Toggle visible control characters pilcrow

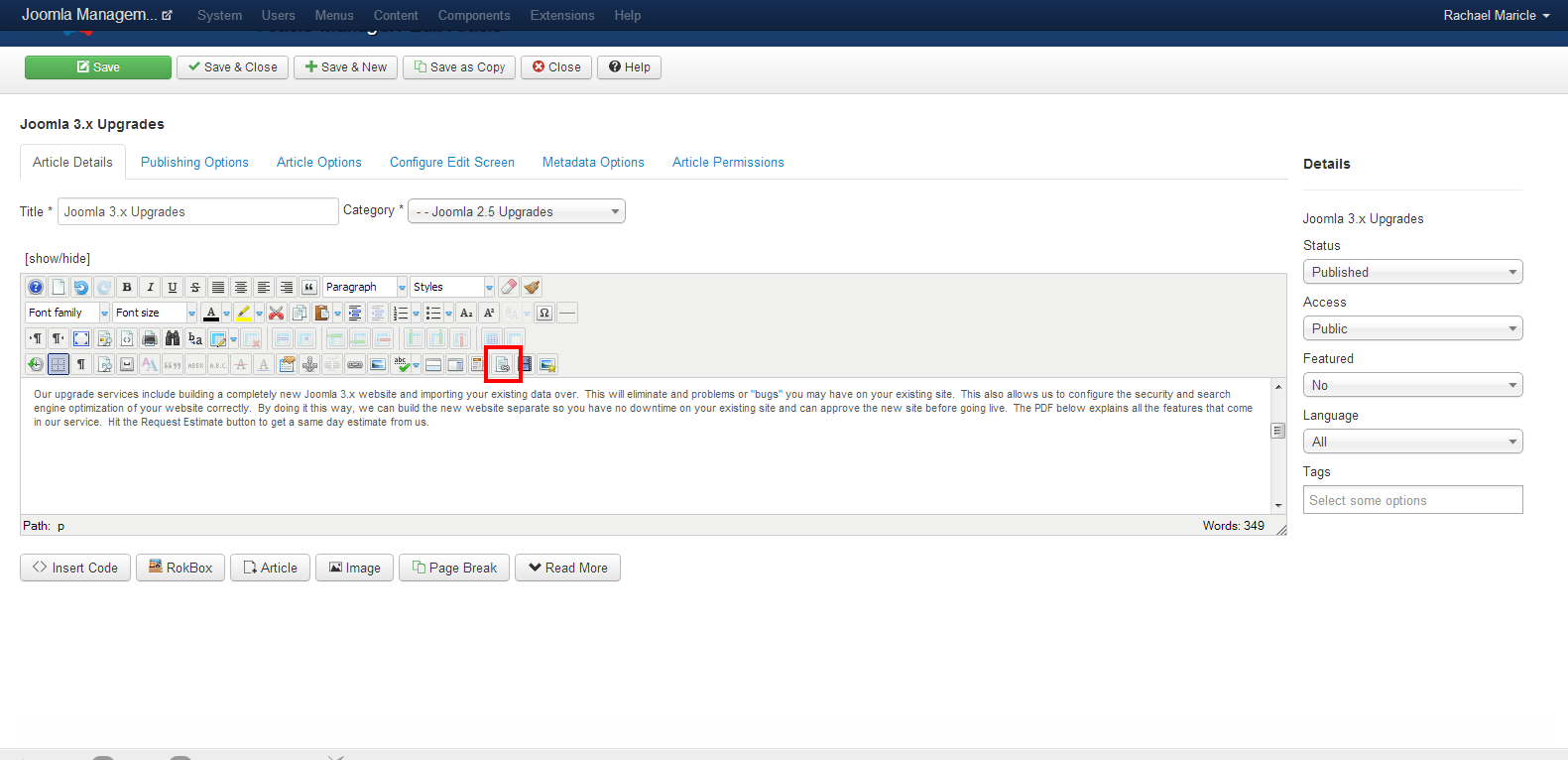point(81,364)
